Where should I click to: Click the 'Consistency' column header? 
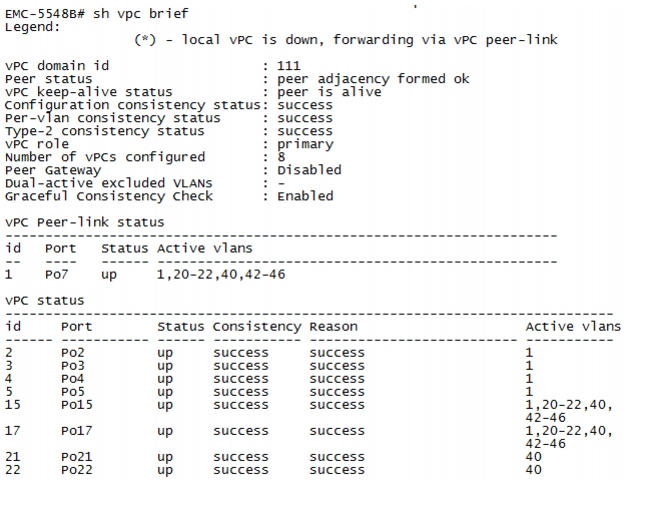click(x=257, y=327)
